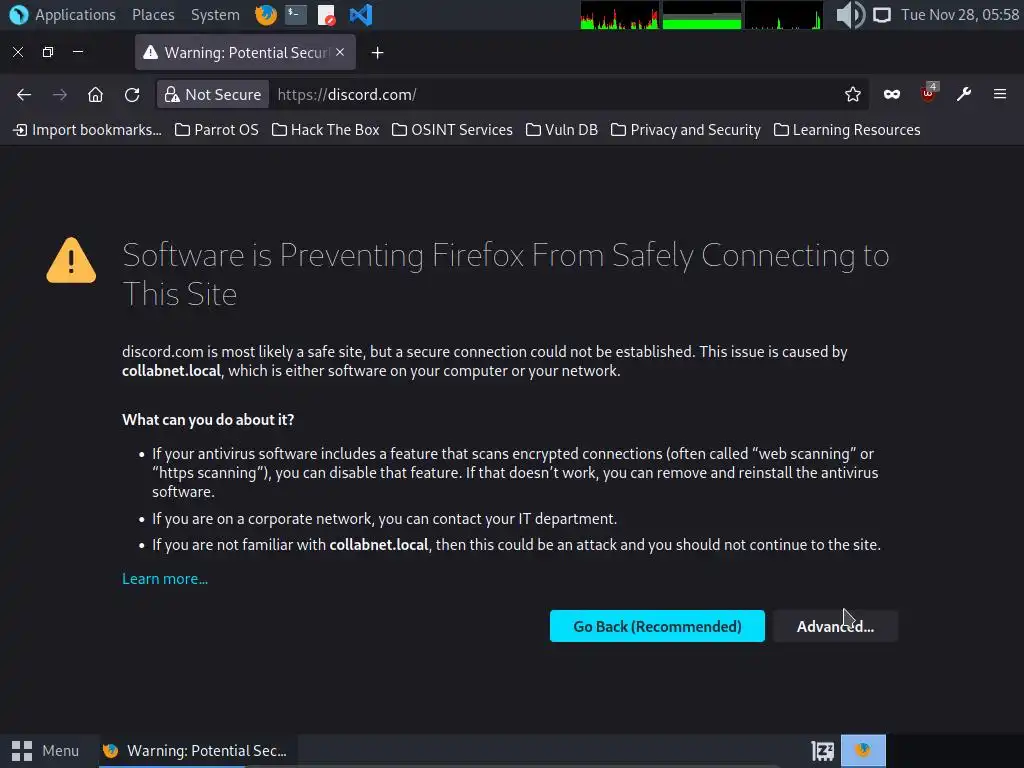The width and height of the screenshot is (1024, 768).
Task: Click Go Back (Recommended) button
Action: [657, 626]
